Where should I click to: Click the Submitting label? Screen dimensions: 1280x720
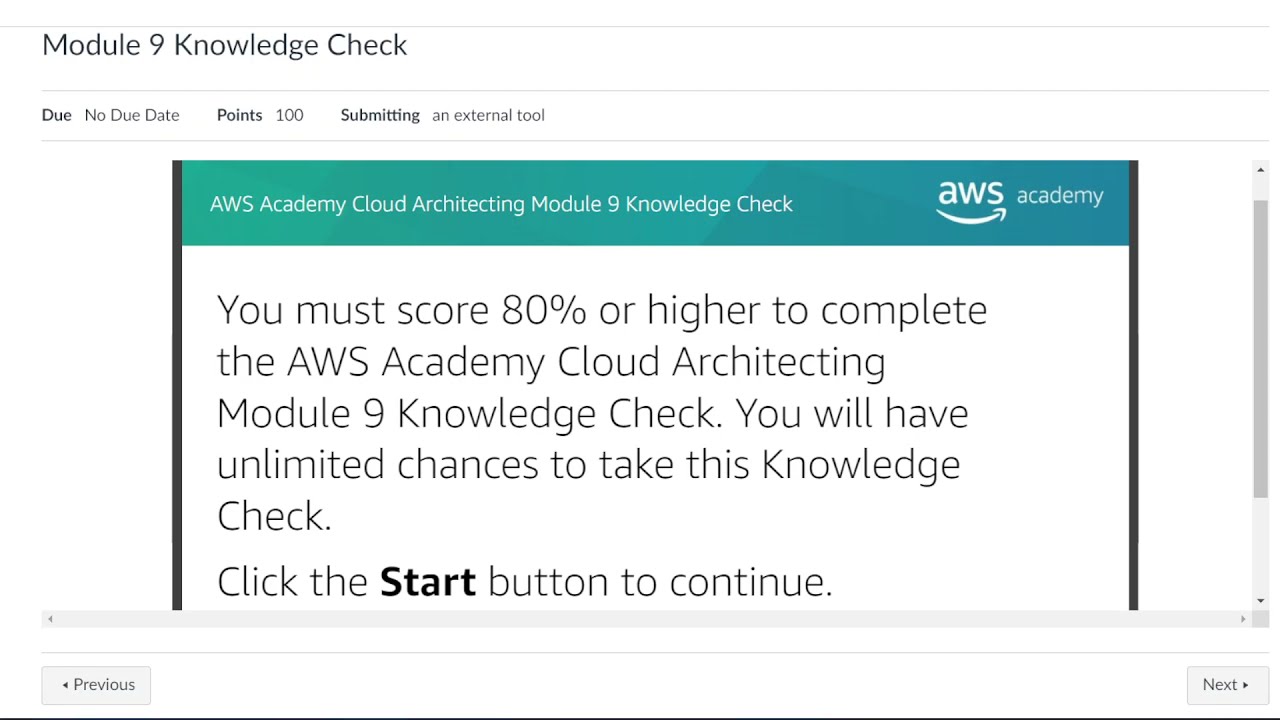pos(380,115)
